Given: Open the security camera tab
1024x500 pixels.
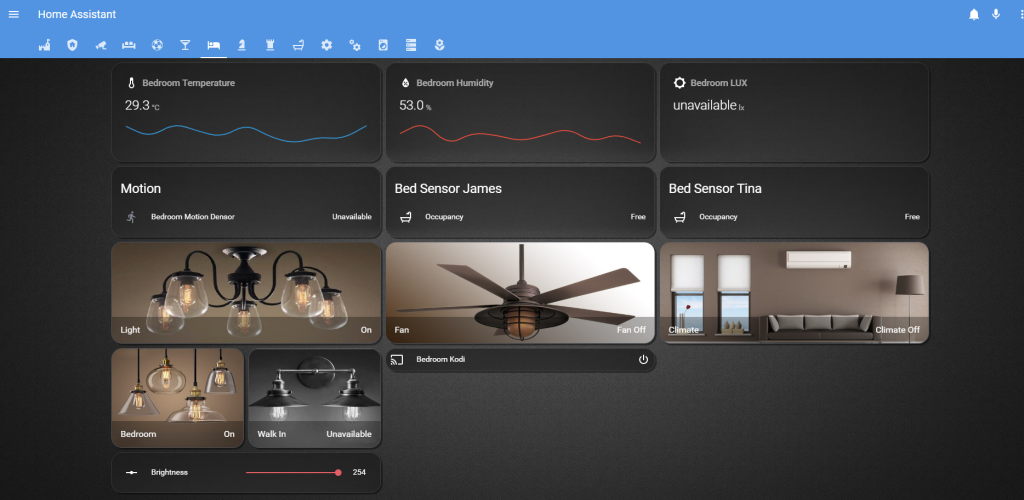Looking at the screenshot, I should click(101, 45).
